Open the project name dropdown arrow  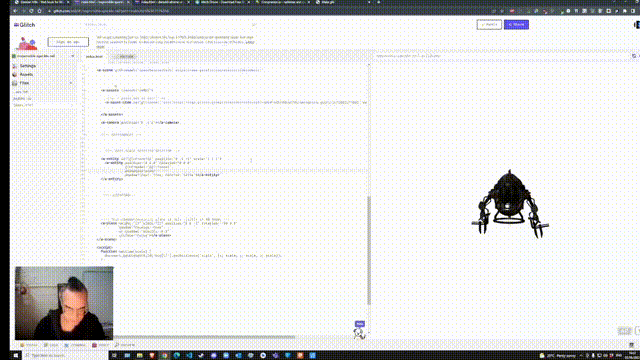point(73,56)
